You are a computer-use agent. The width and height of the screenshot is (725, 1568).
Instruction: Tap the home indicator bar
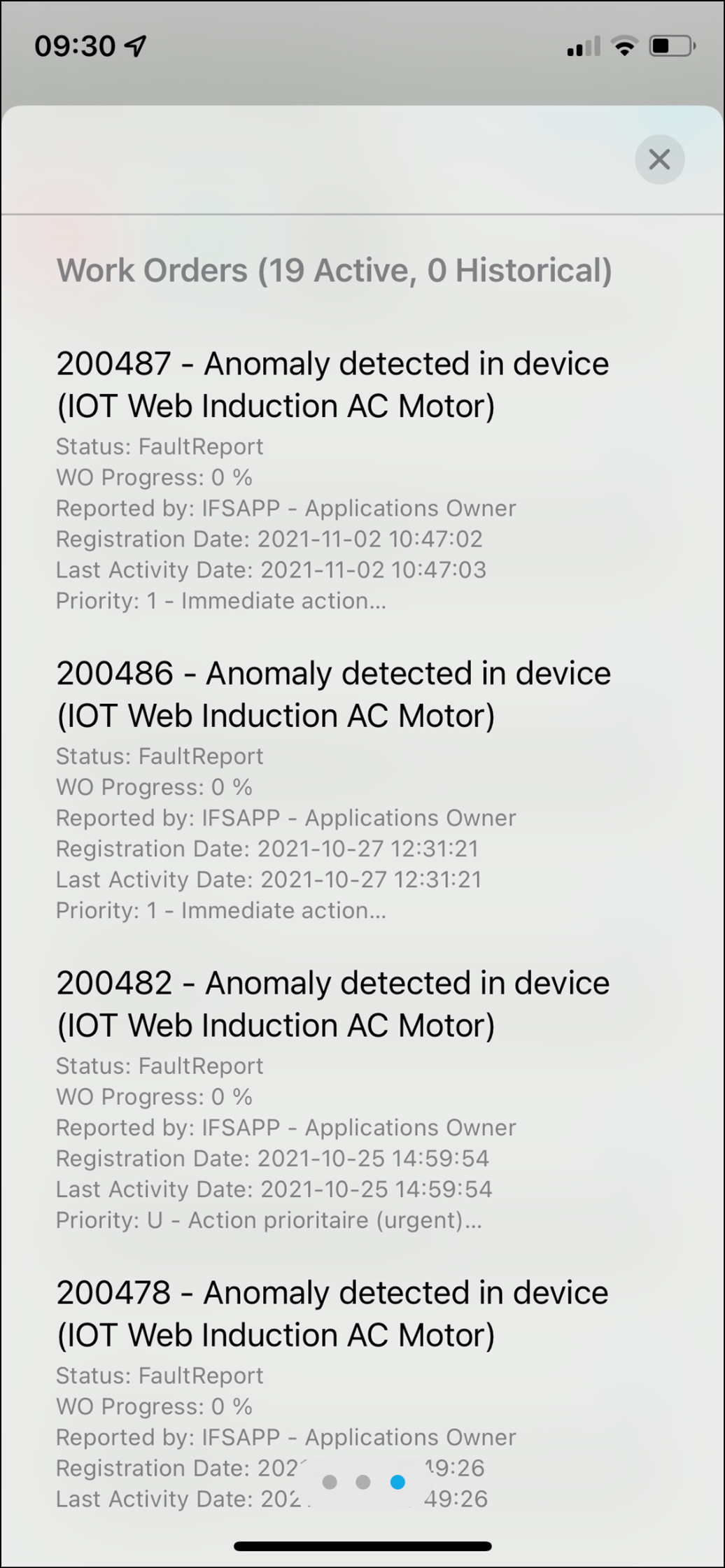click(x=362, y=1546)
